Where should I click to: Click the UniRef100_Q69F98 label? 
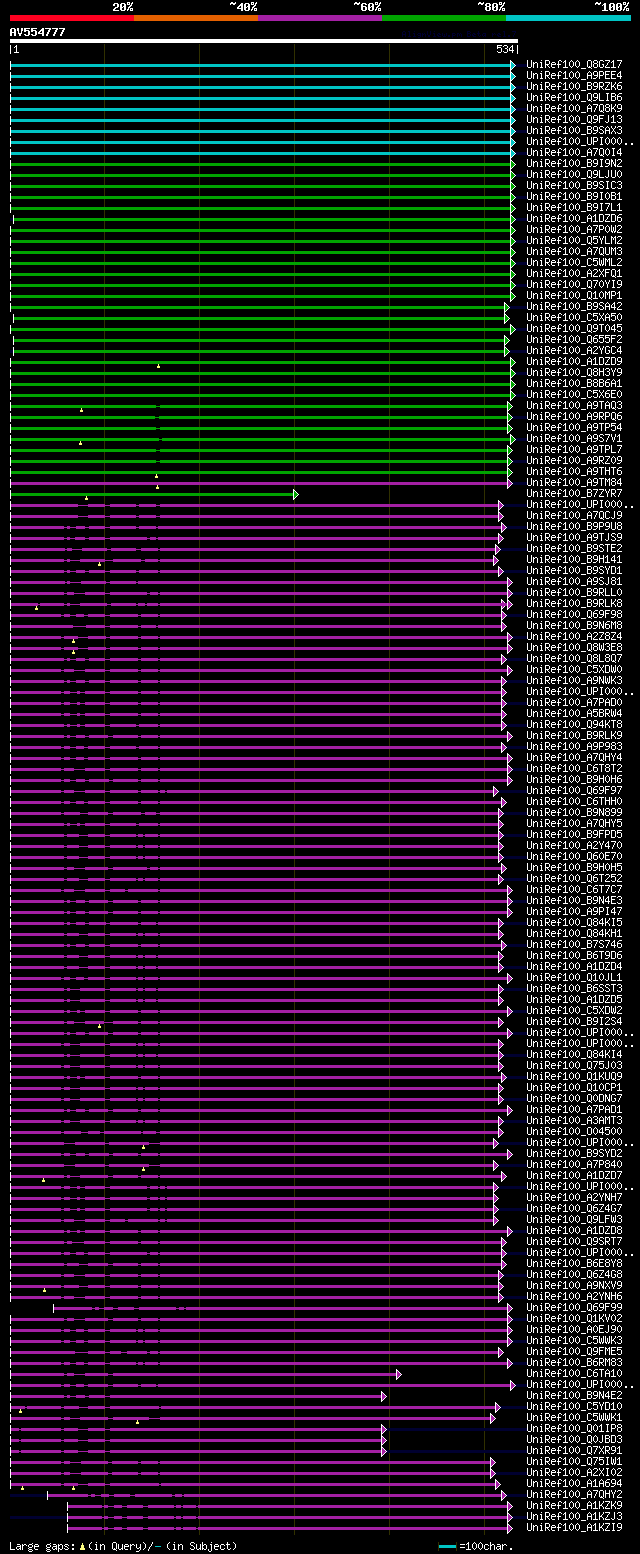tap(574, 614)
